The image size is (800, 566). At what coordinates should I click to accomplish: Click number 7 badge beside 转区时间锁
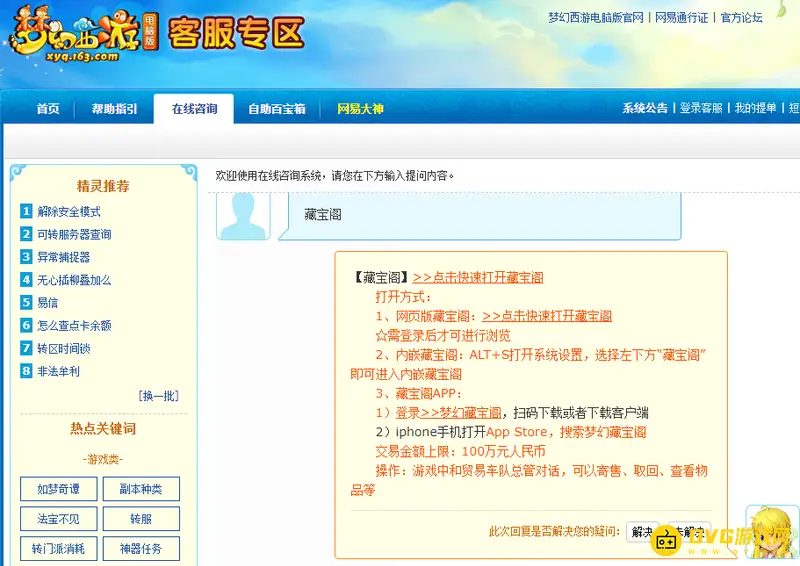(26, 348)
